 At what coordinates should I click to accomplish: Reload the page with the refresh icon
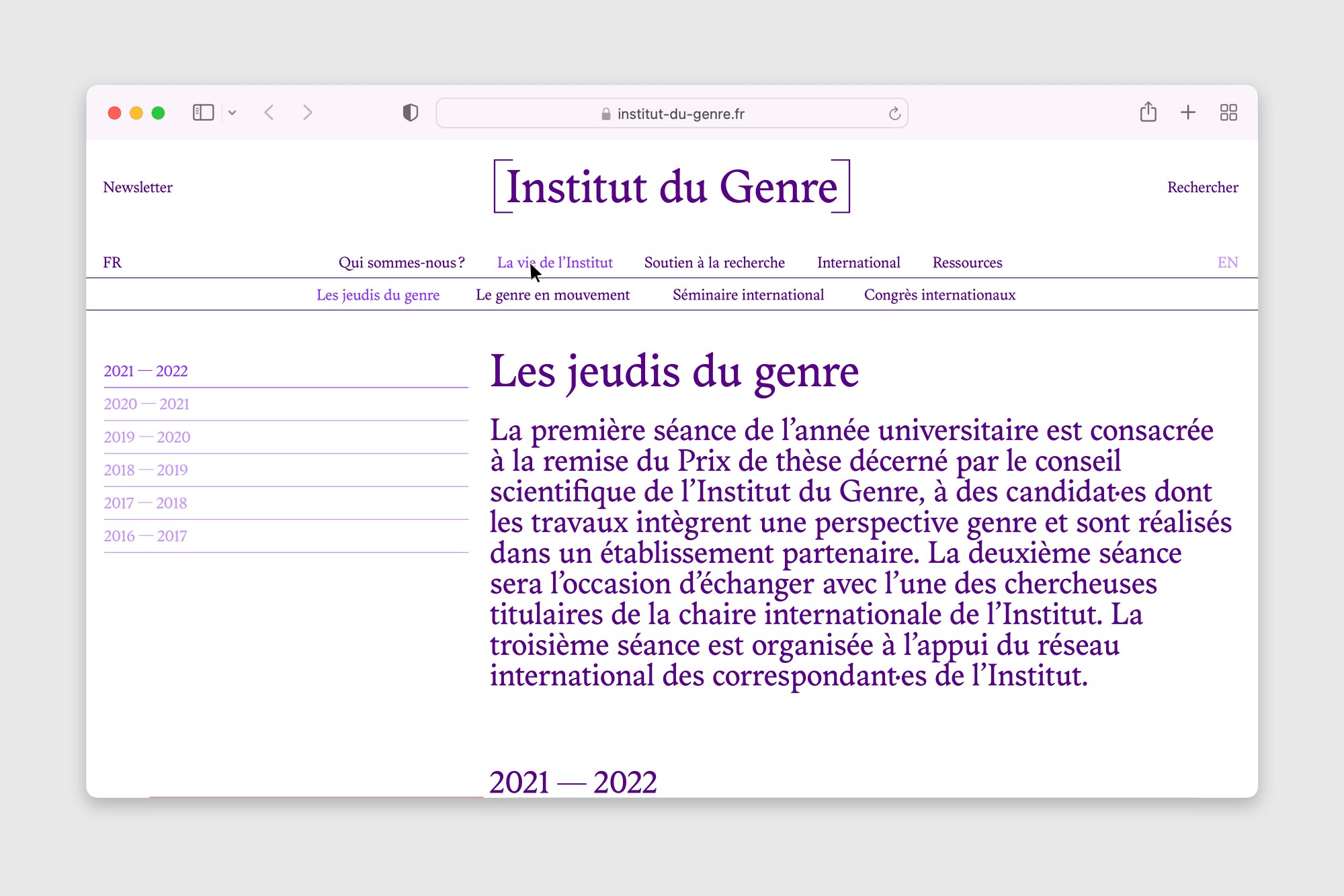tap(894, 114)
